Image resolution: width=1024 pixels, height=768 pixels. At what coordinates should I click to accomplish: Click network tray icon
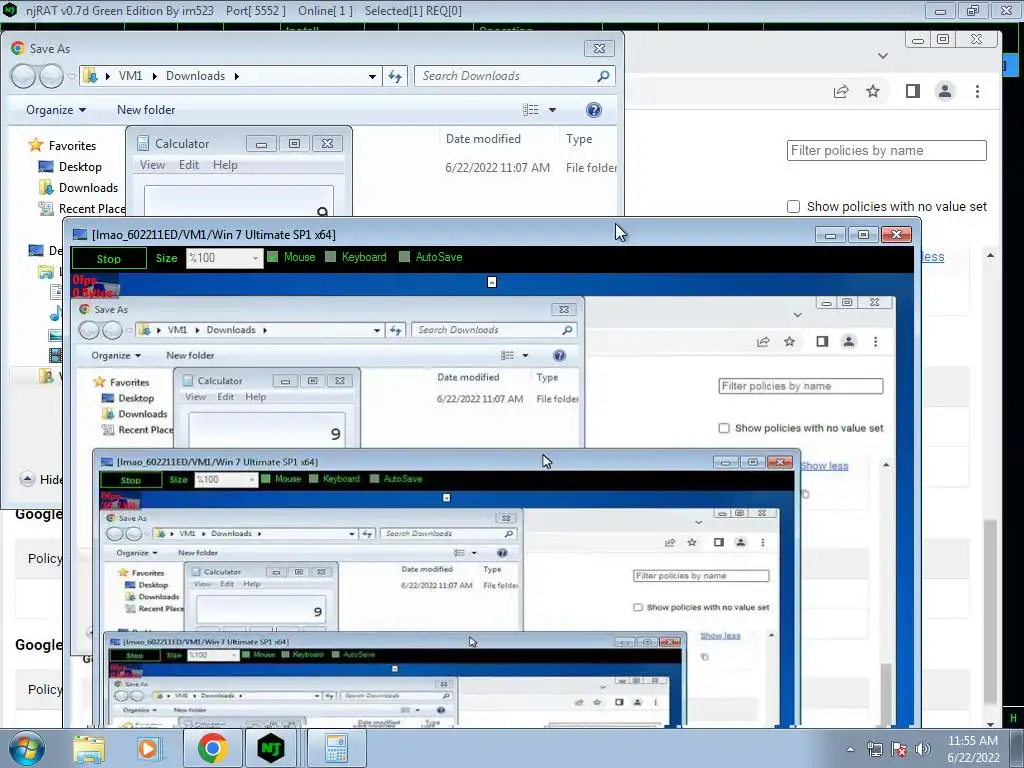click(x=874, y=749)
